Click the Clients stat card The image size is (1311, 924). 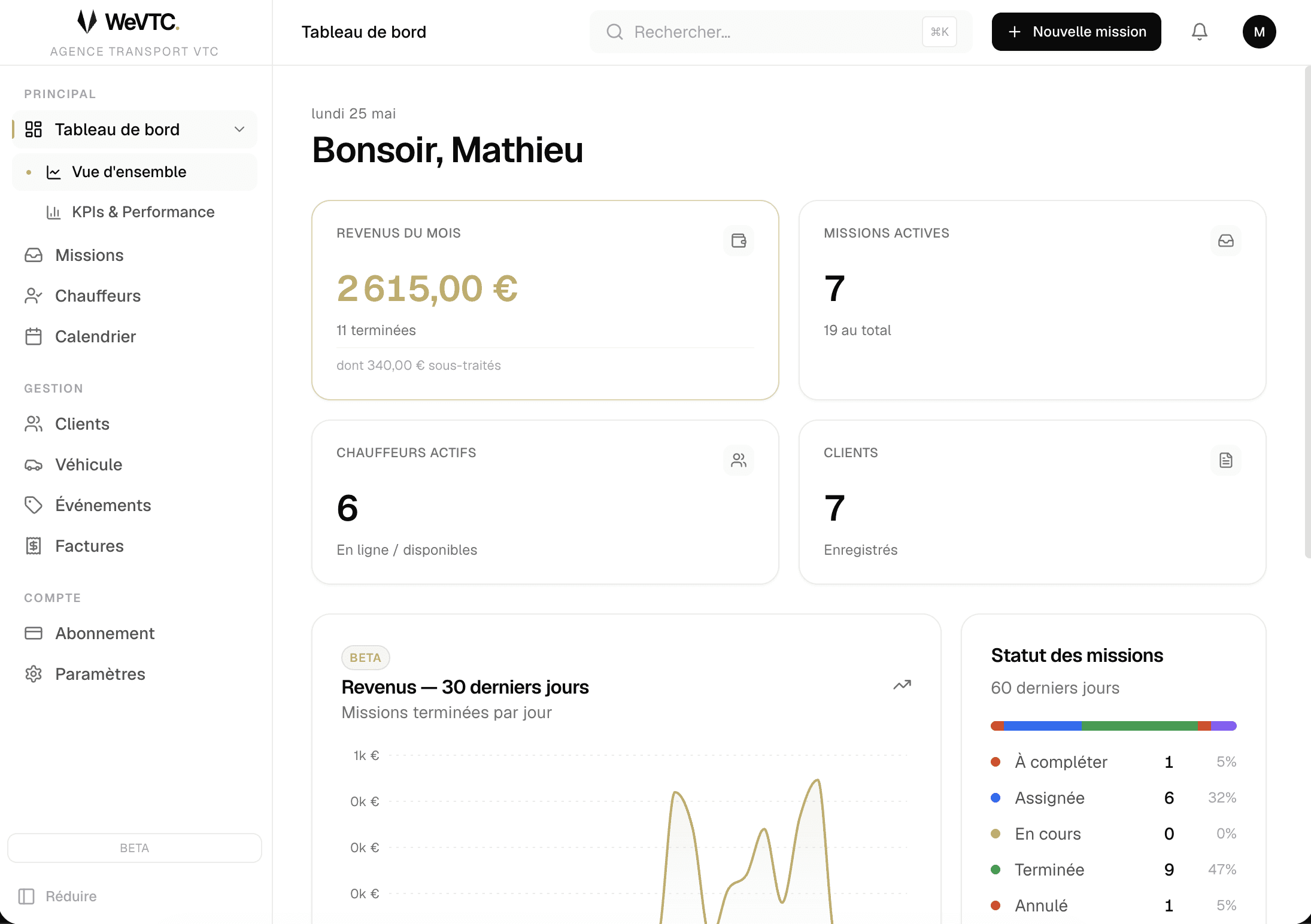pyautogui.click(x=1033, y=502)
